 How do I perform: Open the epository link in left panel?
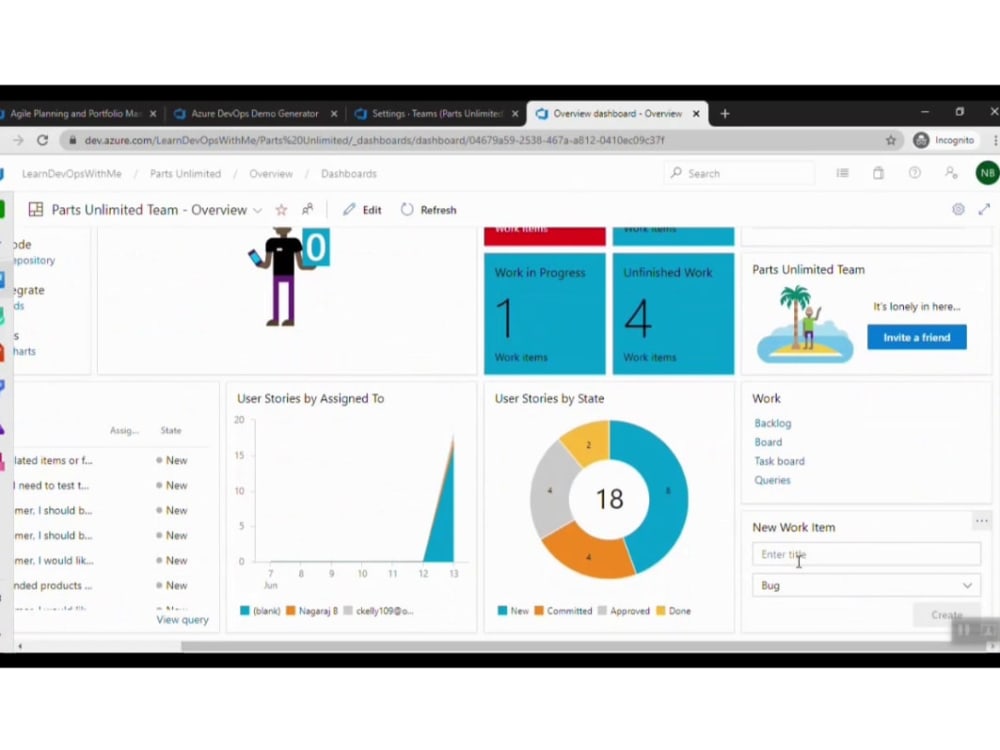[x=34, y=260]
